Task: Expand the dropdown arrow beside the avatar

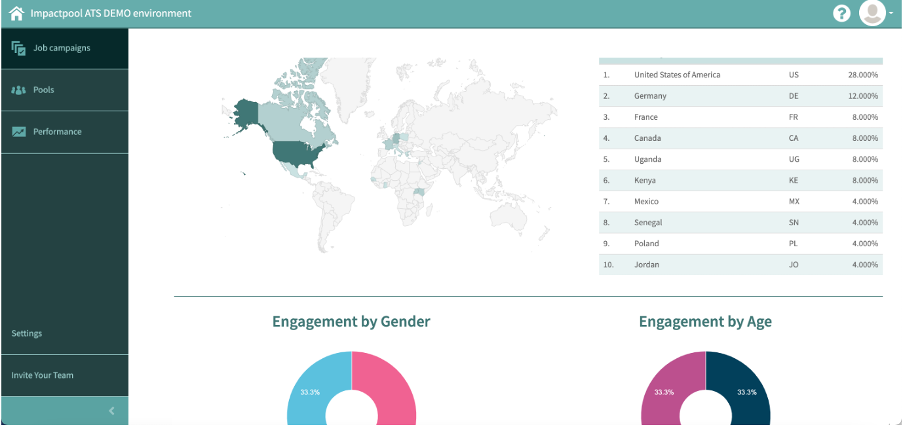Action: (891, 14)
